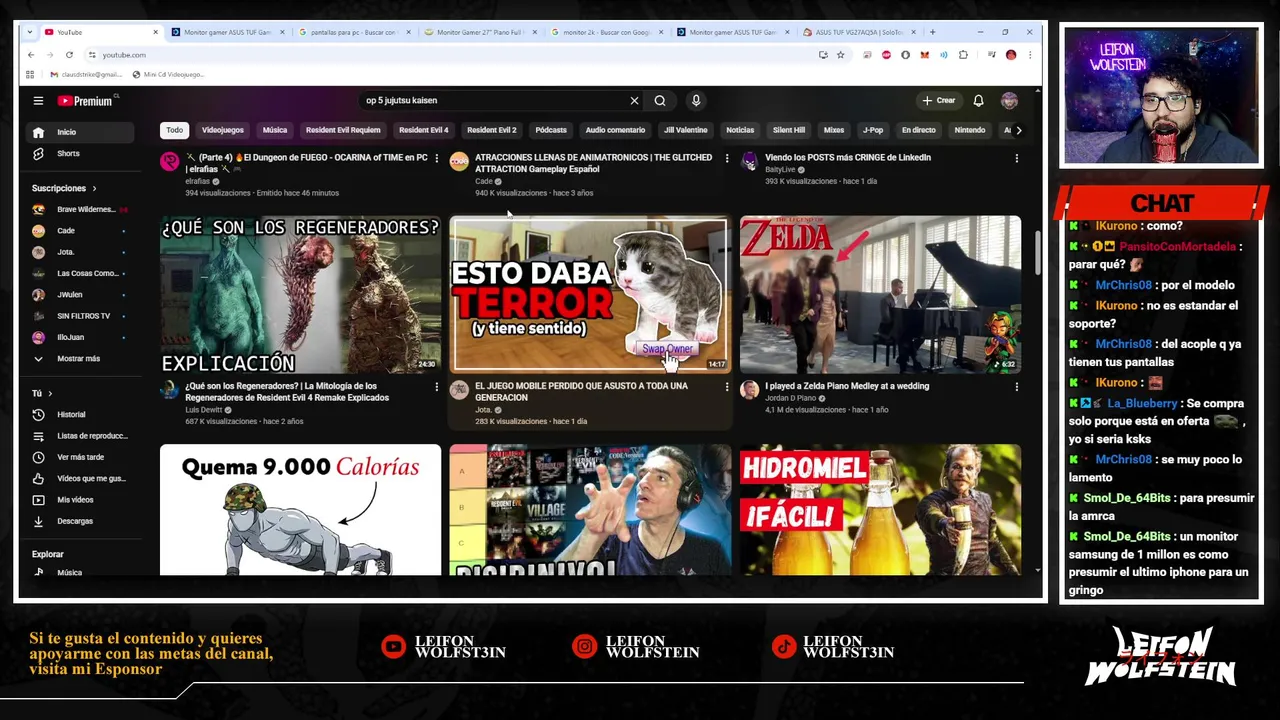Open Shorts in the sidebar
Image resolution: width=1280 pixels, height=720 pixels.
point(81,154)
